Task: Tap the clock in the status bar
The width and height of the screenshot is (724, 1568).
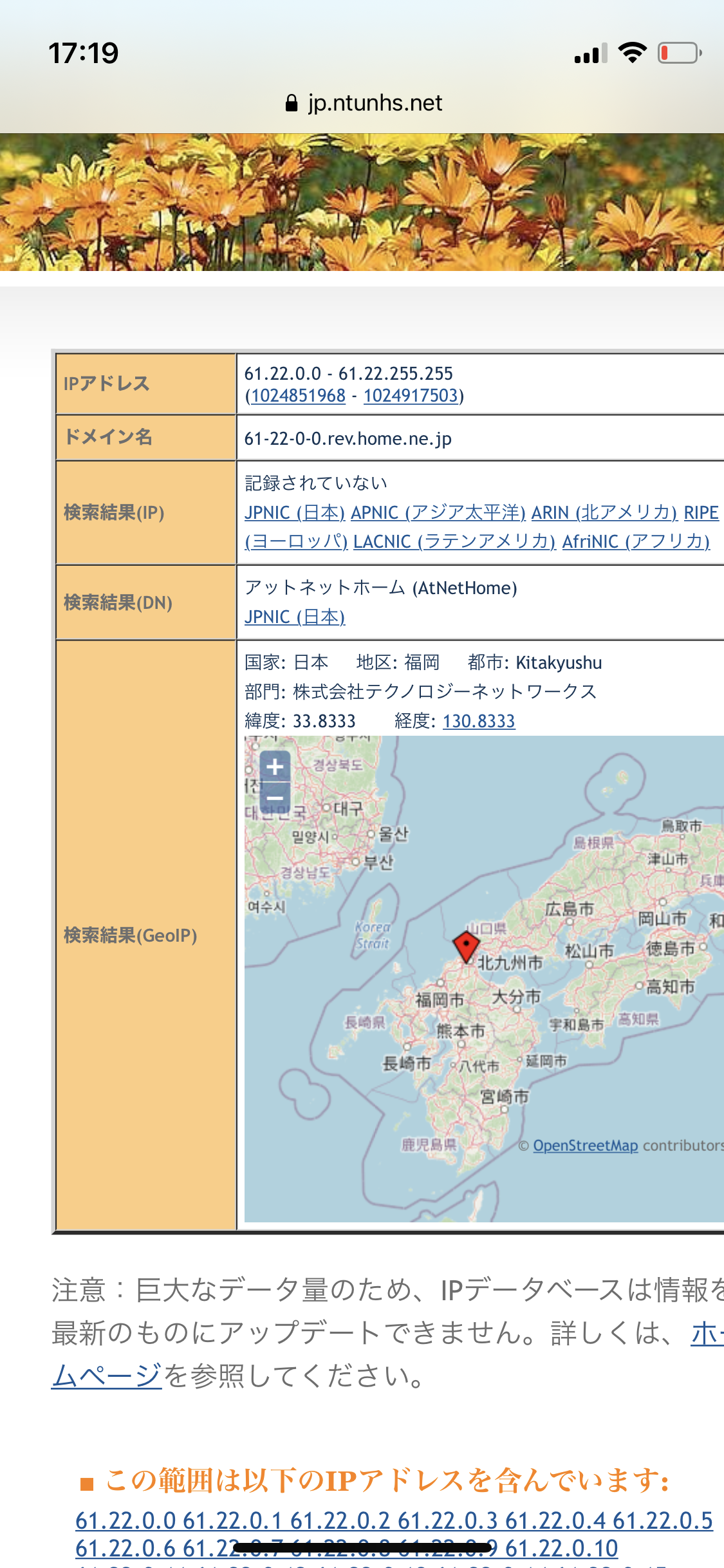Action: point(84,53)
